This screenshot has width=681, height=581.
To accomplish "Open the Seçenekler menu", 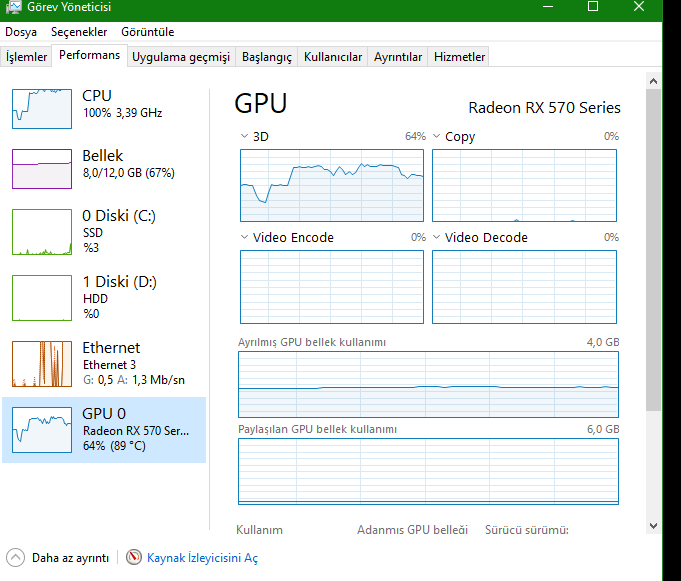I will pyautogui.click(x=79, y=32).
